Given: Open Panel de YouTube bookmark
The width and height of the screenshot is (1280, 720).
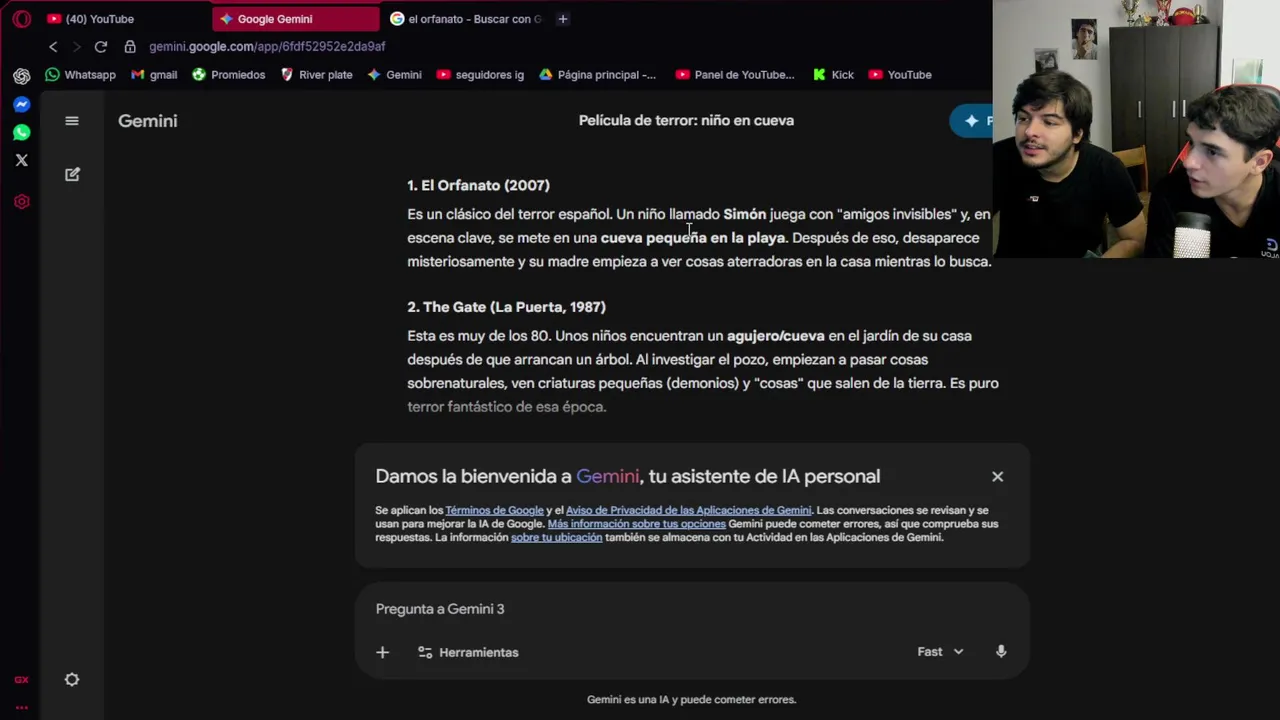Looking at the screenshot, I should [735, 75].
